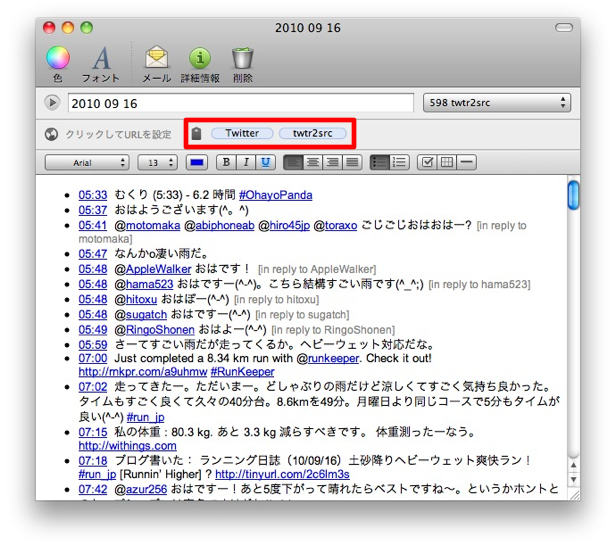The width and height of the screenshot is (616, 554).
Task: Open the Arial font family dropdown
Action: [x=88, y=161]
